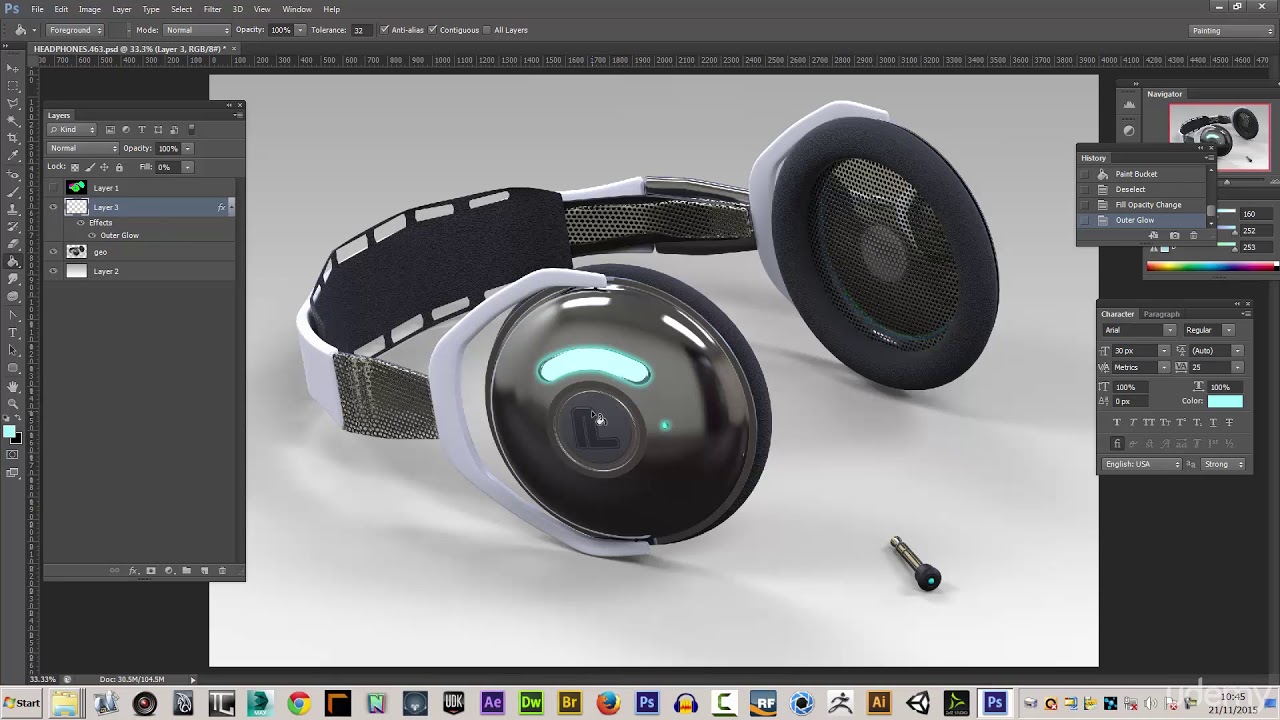Select Fill Opacity Change history state
The image size is (1280, 720).
(x=1148, y=205)
